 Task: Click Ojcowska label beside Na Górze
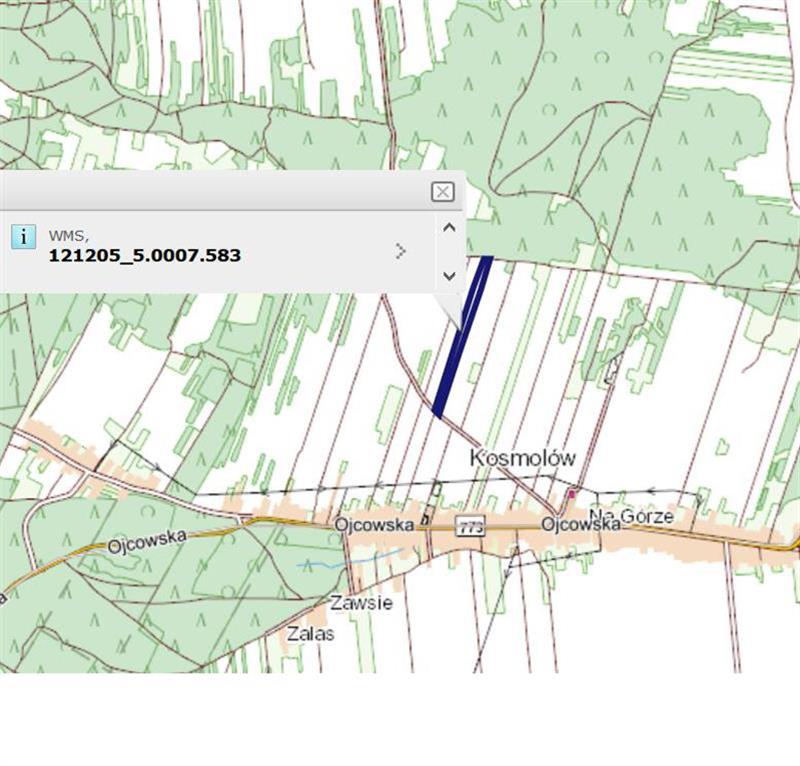coord(573,525)
